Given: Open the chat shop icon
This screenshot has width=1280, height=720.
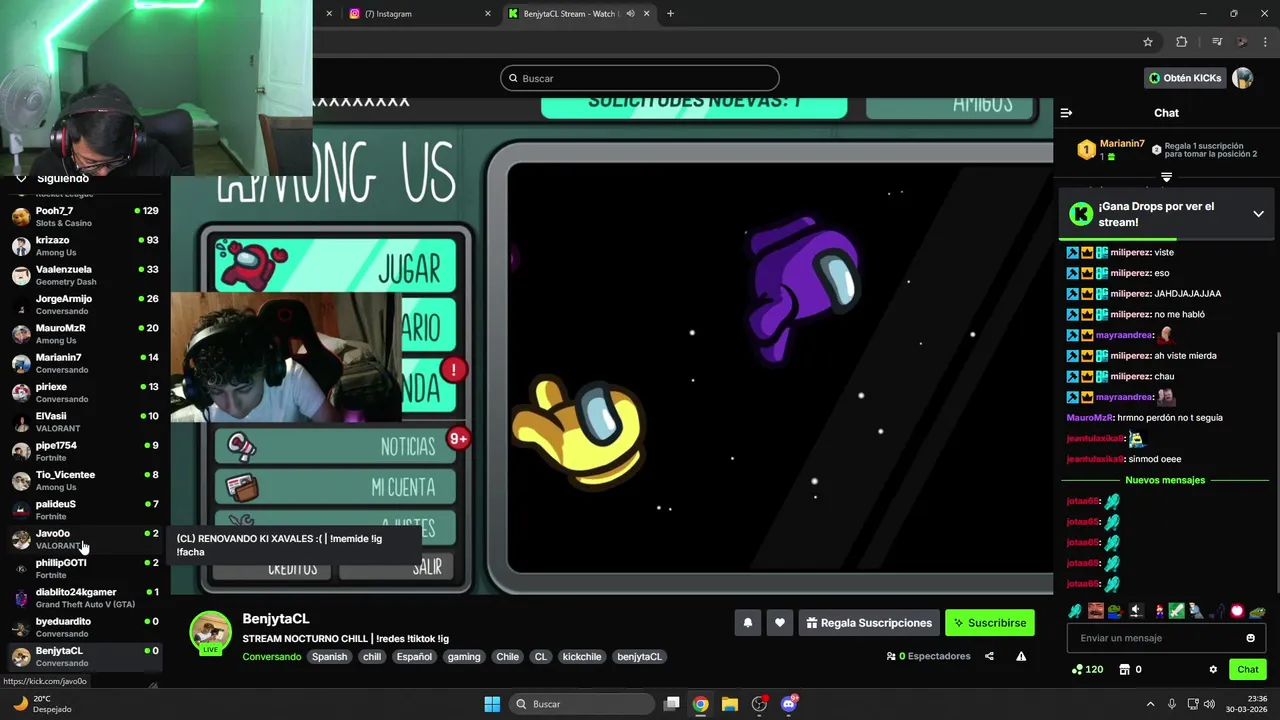Looking at the screenshot, I should click(x=1124, y=669).
